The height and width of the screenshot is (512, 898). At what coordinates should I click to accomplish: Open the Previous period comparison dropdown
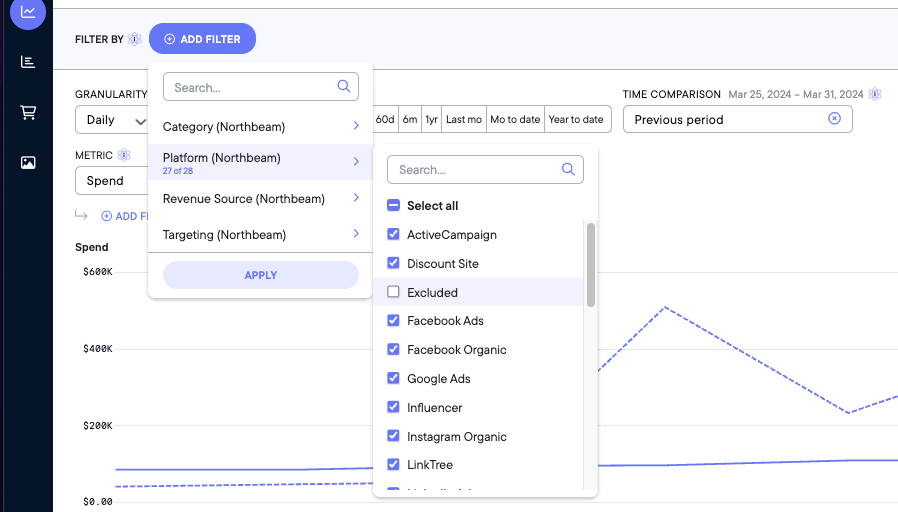pyautogui.click(x=738, y=119)
